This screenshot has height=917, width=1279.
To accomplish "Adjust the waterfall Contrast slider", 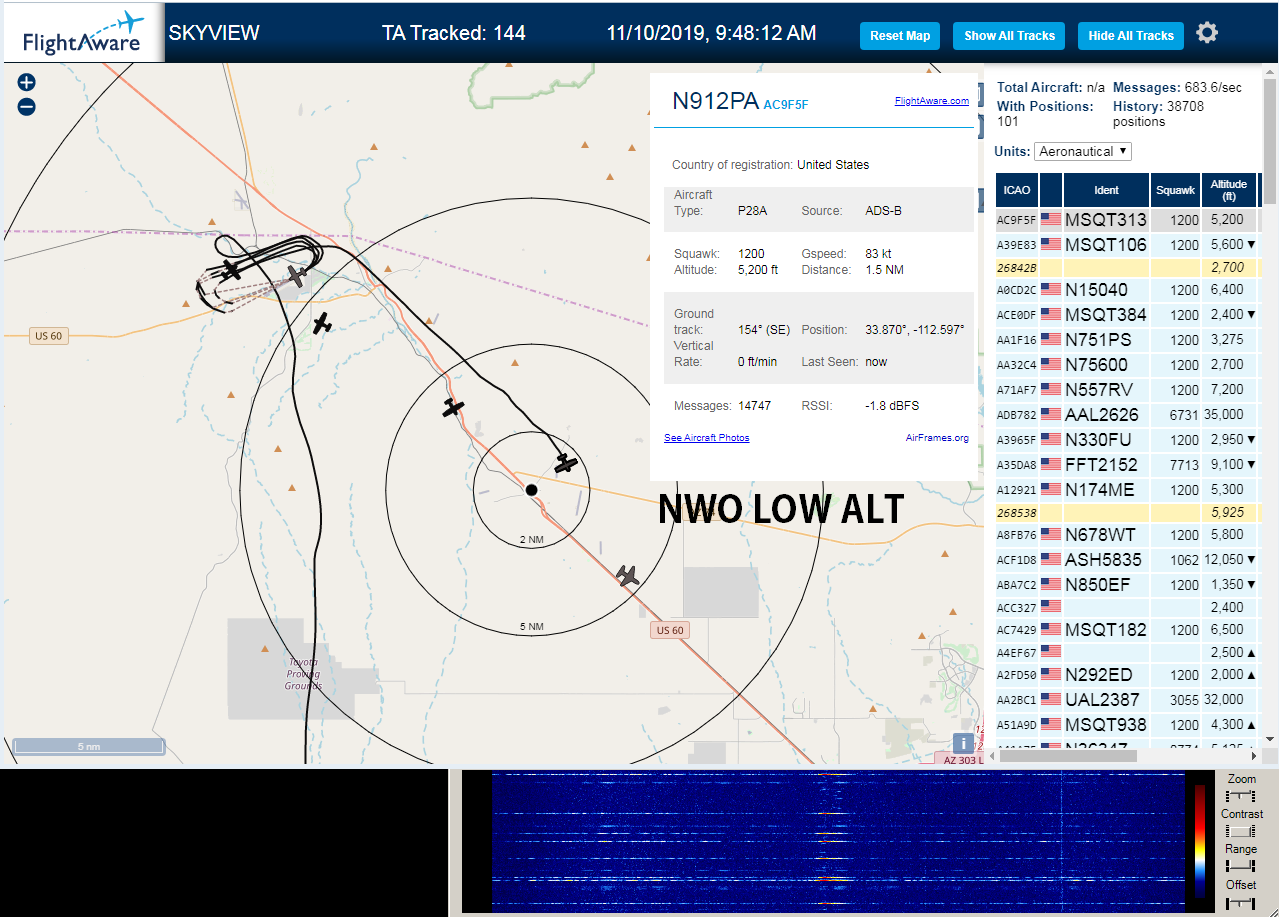I will [1241, 831].
